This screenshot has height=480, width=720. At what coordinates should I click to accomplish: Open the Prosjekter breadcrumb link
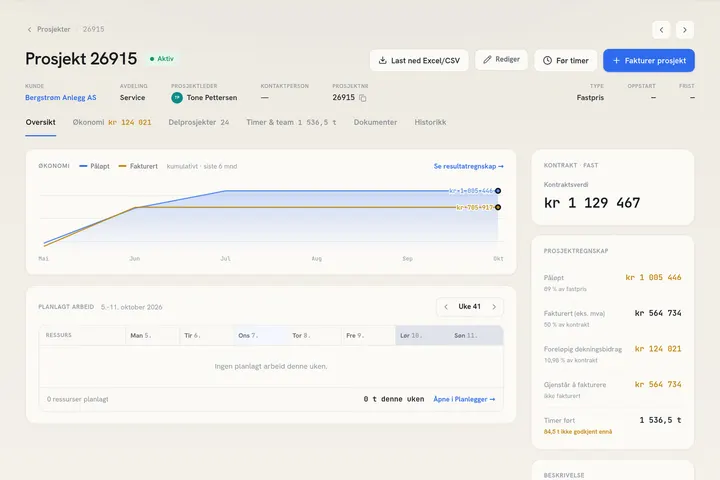pos(54,29)
